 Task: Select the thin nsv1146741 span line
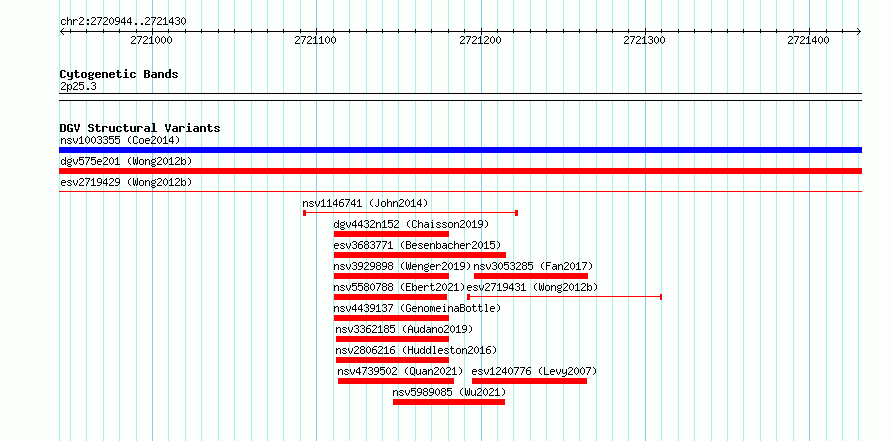tap(410, 213)
